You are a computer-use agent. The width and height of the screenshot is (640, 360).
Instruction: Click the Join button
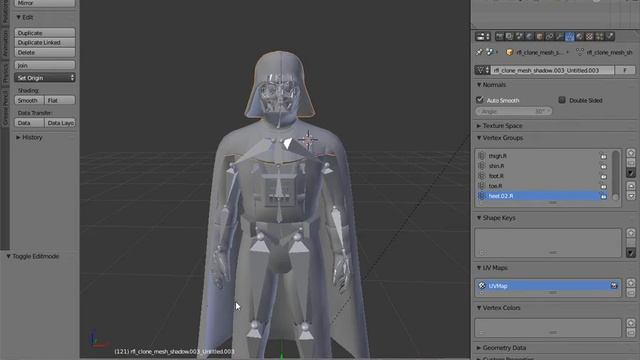point(45,65)
